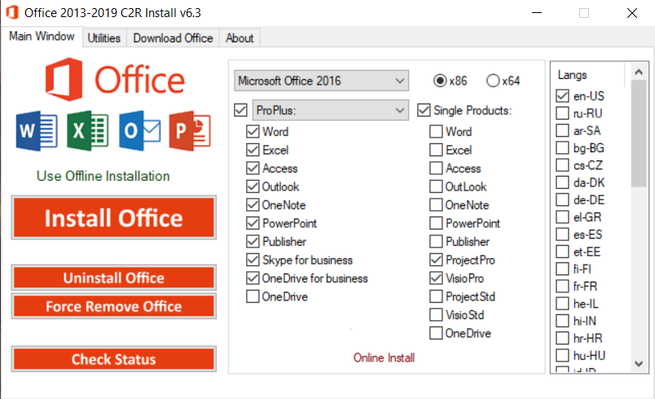Open the Download Office tab
The width and height of the screenshot is (655, 399).
pyautogui.click(x=173, y=38)
